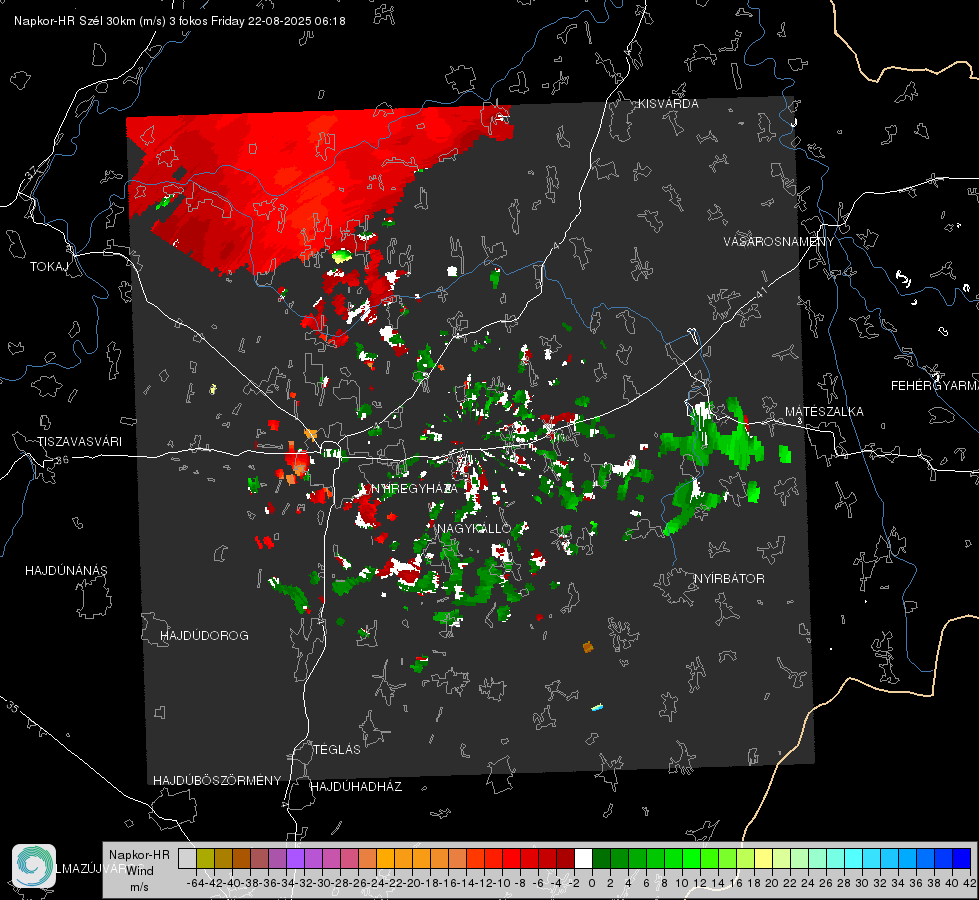The height and width of the screenshot is (900, 979).
Task: Select the HAJDÚHADHÁZ city label
Action: click(x=356, y=786)
